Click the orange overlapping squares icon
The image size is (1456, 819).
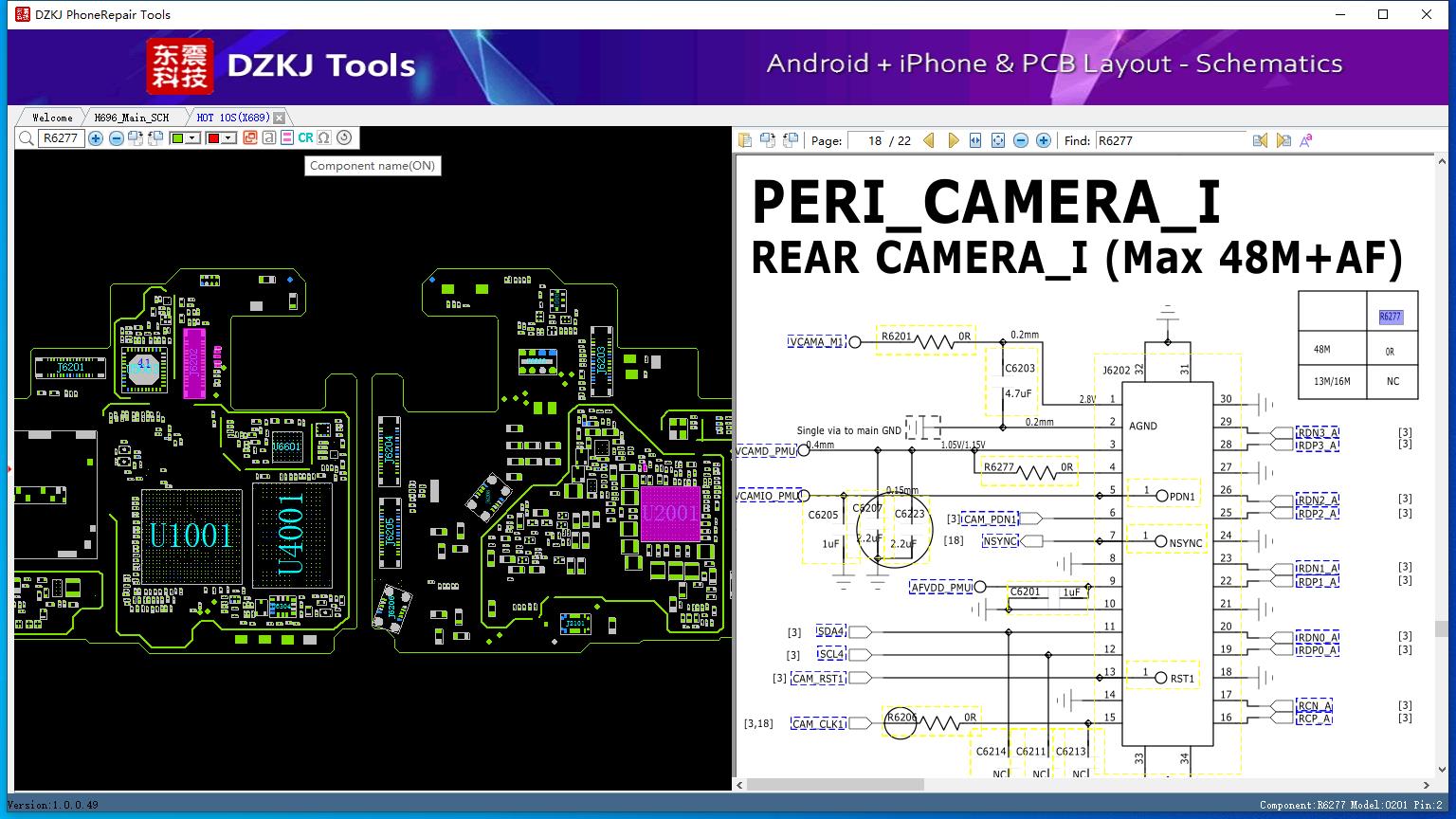250,138
